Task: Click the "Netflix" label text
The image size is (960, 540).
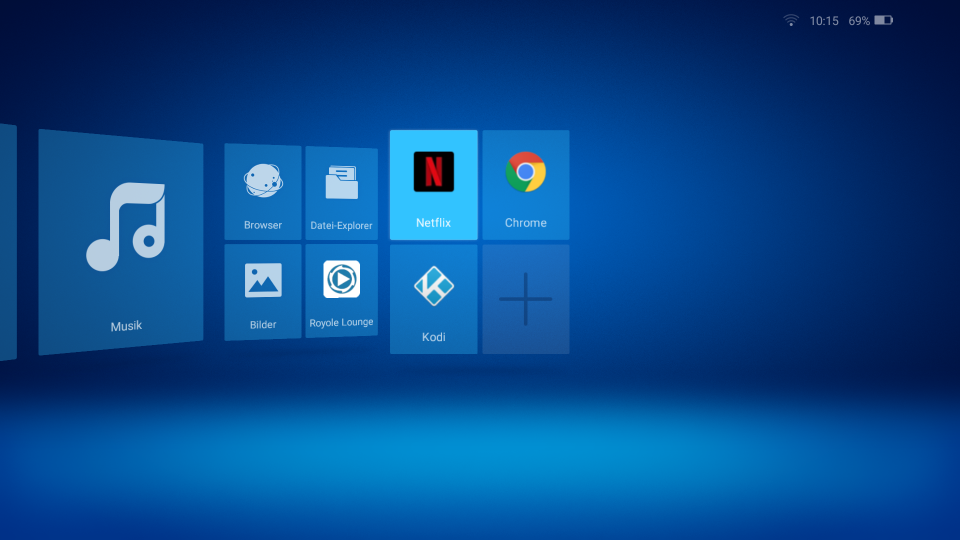Action: tap(433, 223)
